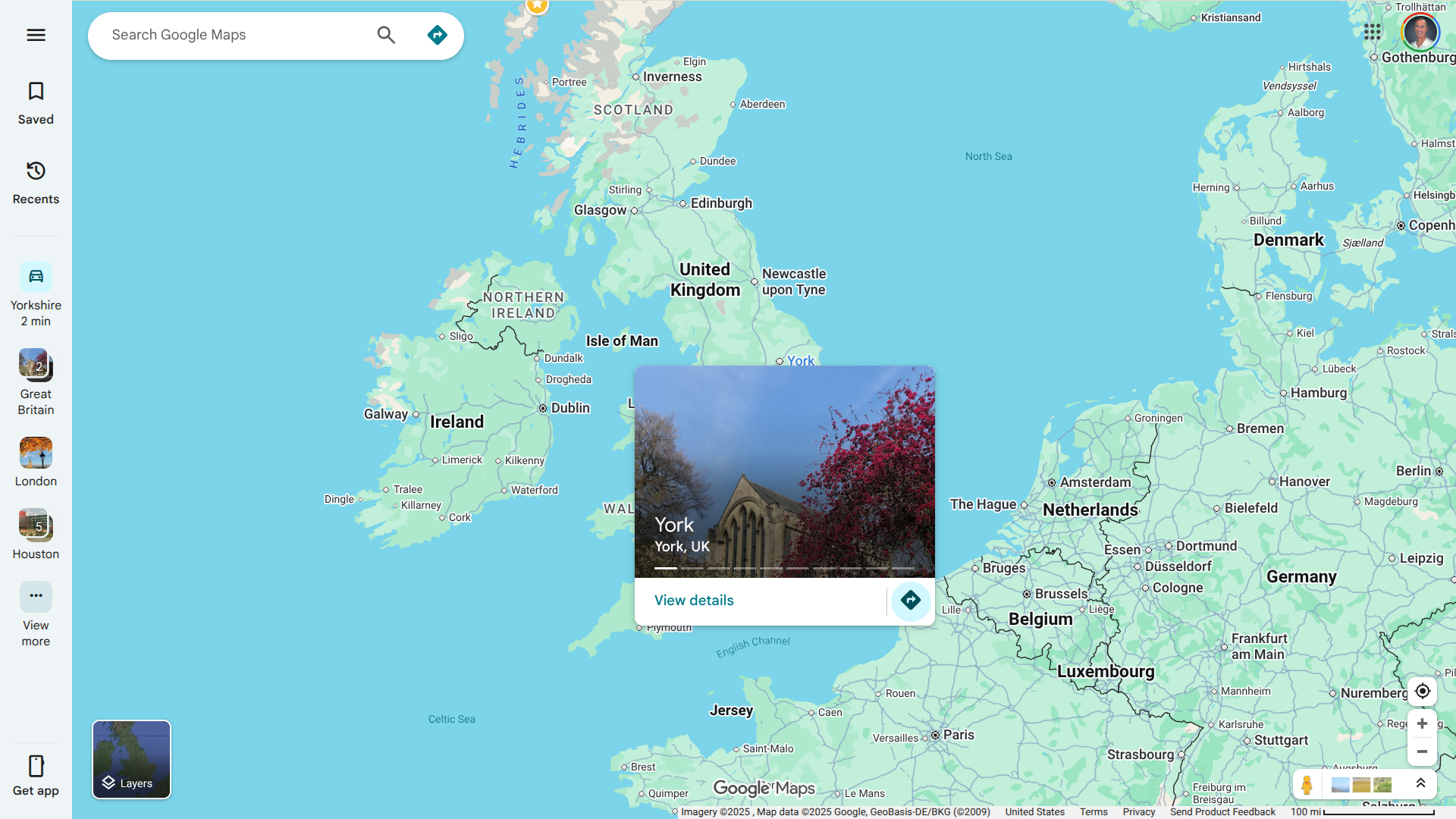This screenshot has width=1456, height=819.
Task: Zoom out on the map
Action: tap(1422, 752)
